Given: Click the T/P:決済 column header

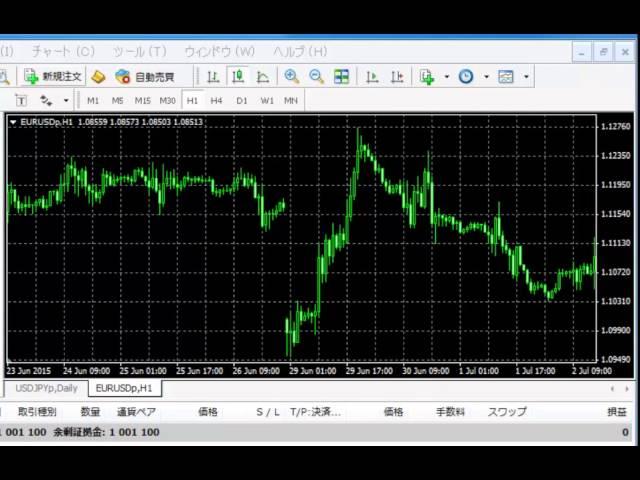Looking at the screenshot, I should pyautogui.click(x=315, y=412).
